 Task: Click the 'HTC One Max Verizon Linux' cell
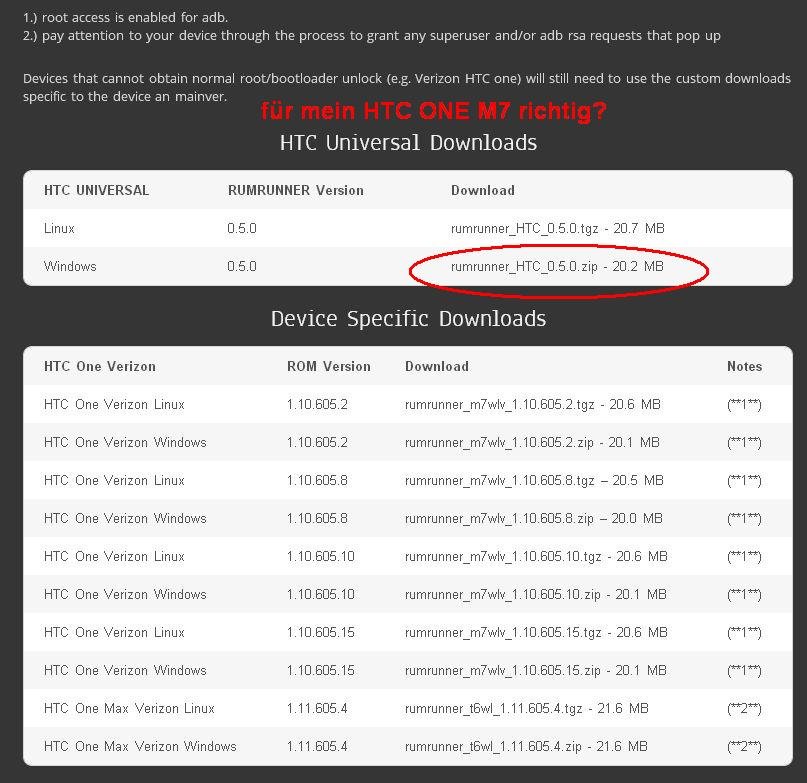coord(129,708)
